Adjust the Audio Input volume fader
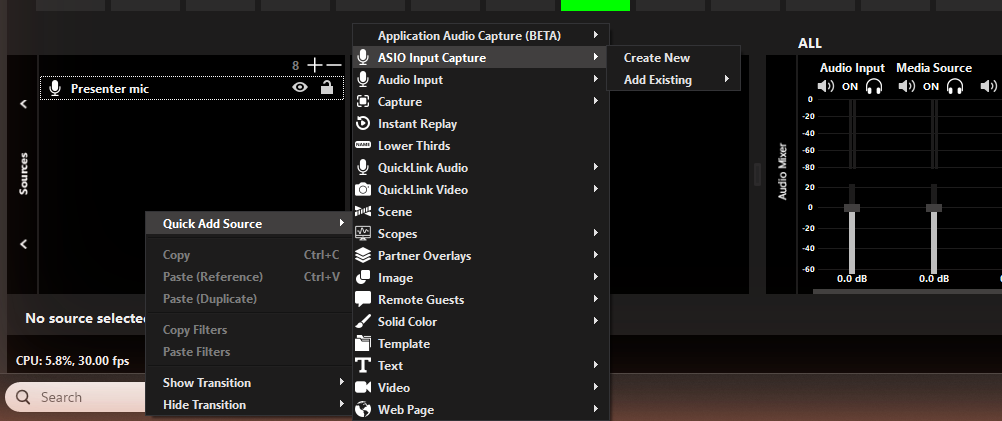Screen dimensions: 1002x421 pos(852,208)
